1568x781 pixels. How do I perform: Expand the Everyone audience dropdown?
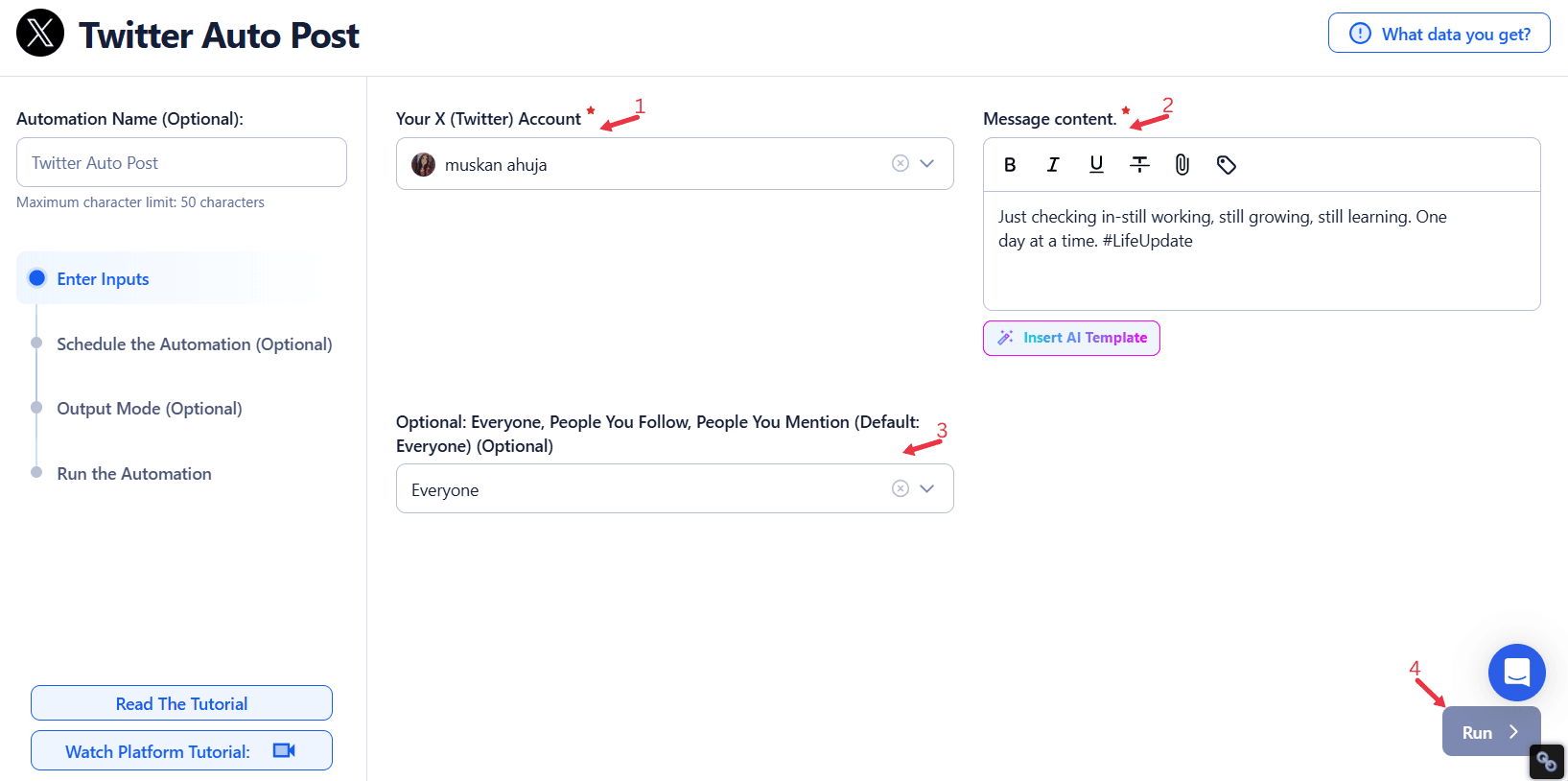[x=927, y=488]
